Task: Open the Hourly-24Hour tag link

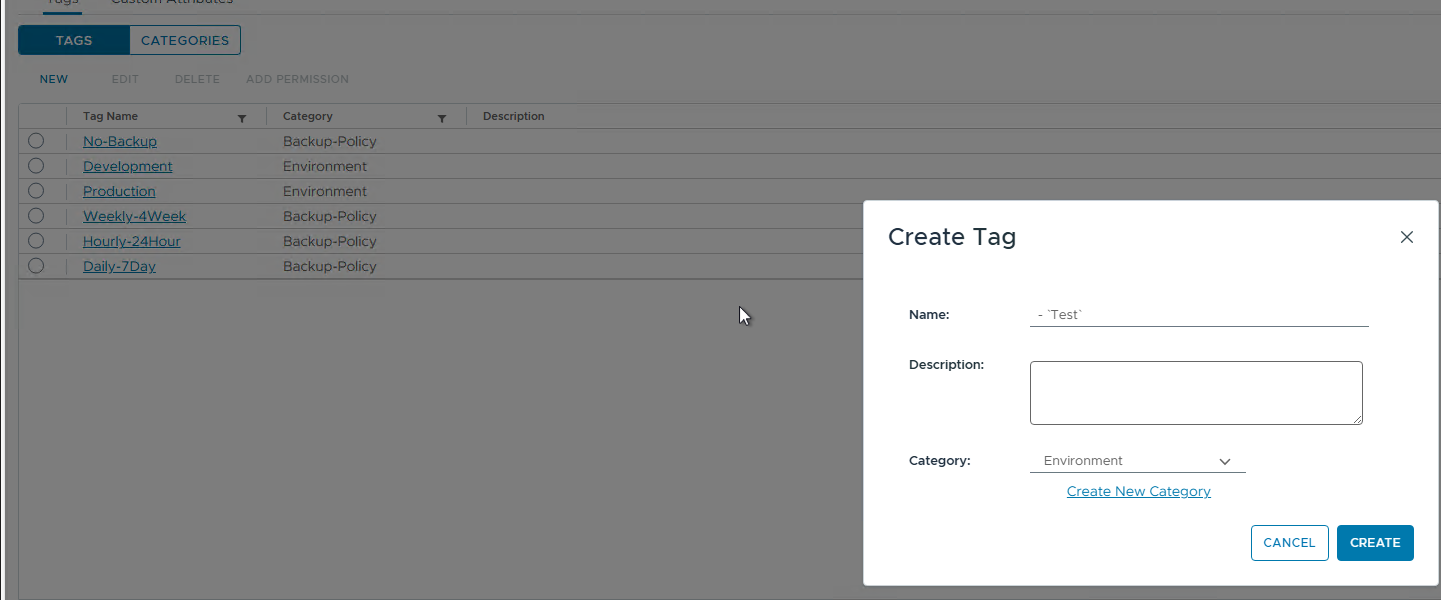Action: pos(131,241)
